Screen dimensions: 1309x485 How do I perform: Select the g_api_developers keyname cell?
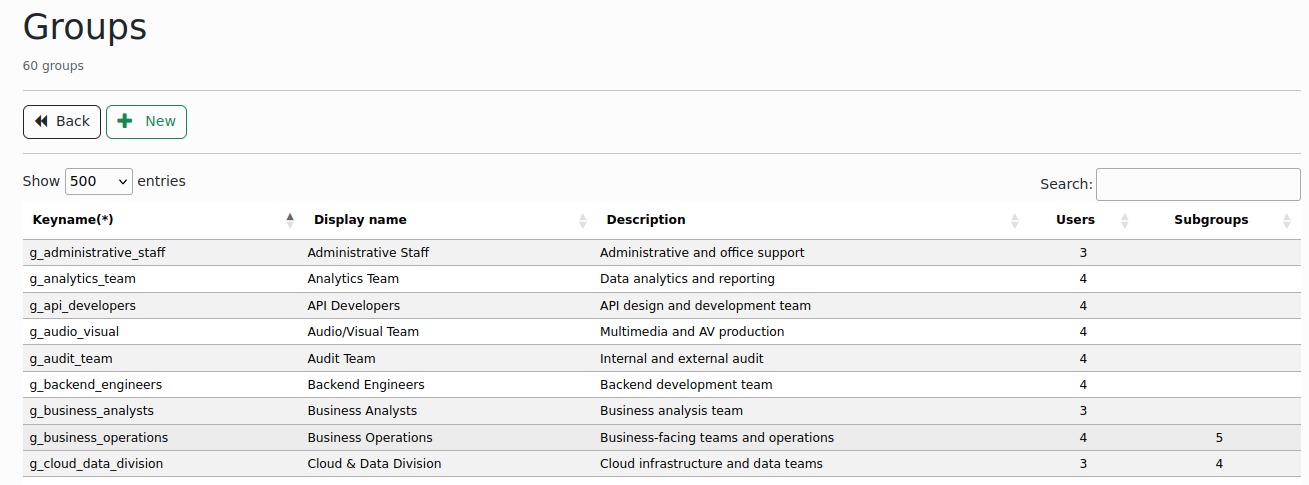[x=83, y=306]
